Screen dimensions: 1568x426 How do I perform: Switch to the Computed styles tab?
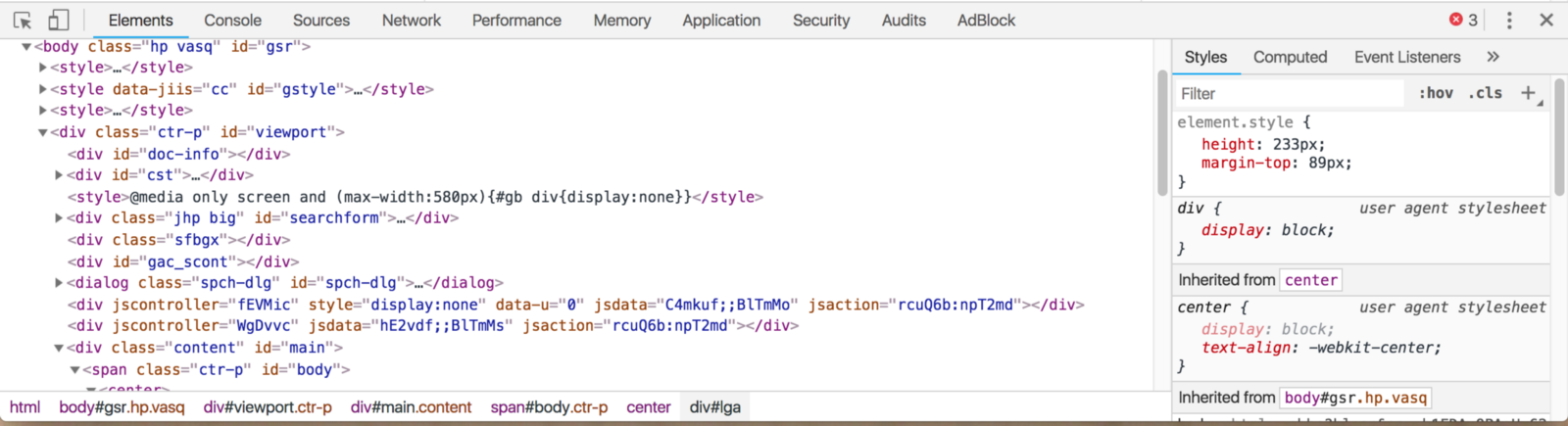(x=1290, y=57)
